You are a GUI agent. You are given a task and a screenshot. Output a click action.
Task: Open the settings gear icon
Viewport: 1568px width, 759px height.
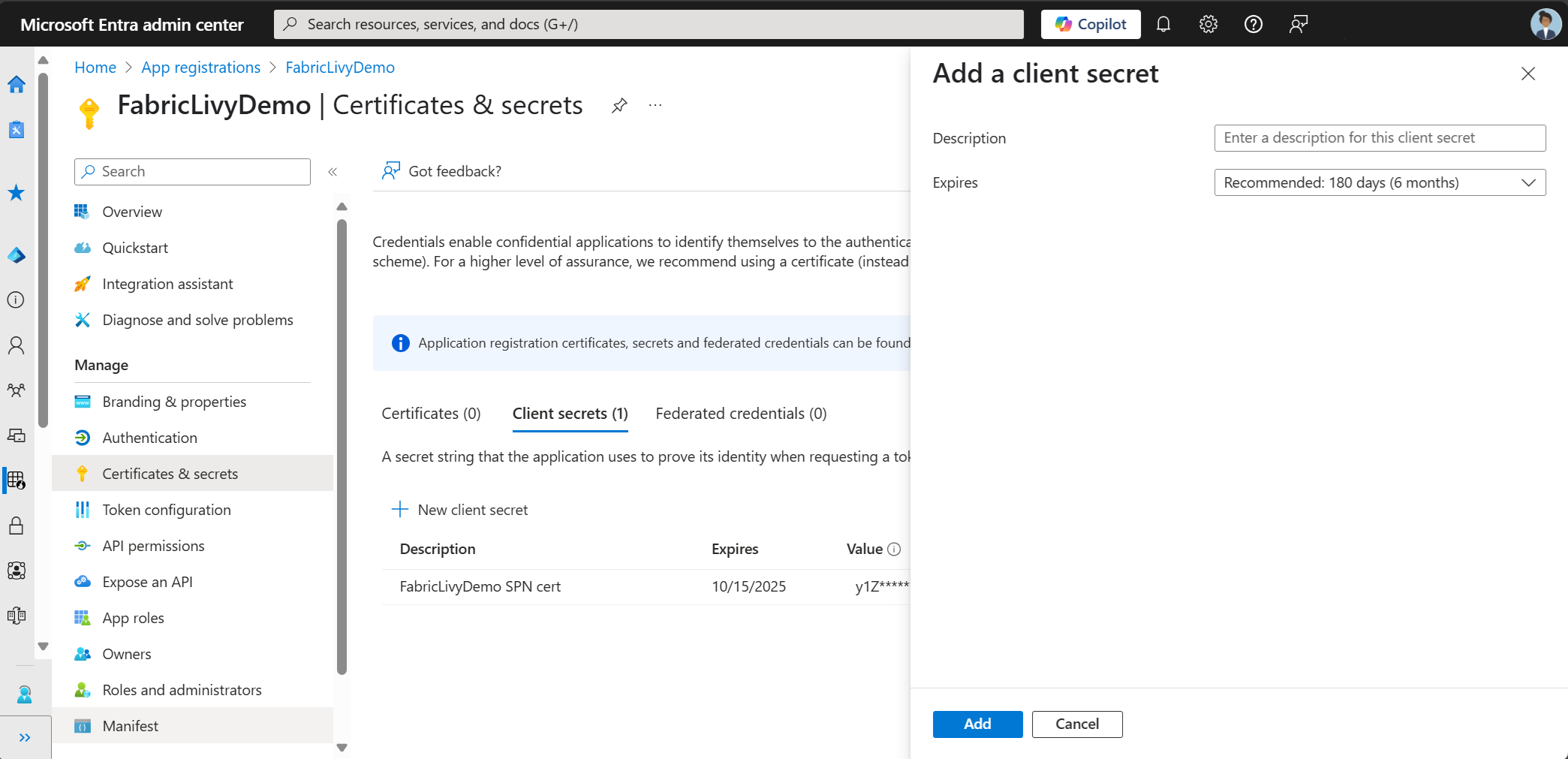(1208, 24)
